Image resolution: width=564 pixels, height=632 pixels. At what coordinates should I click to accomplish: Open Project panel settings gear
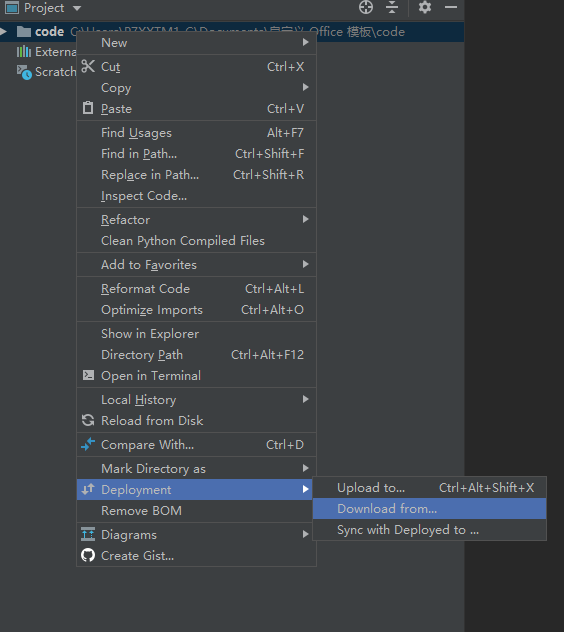(x=425, y=7)
